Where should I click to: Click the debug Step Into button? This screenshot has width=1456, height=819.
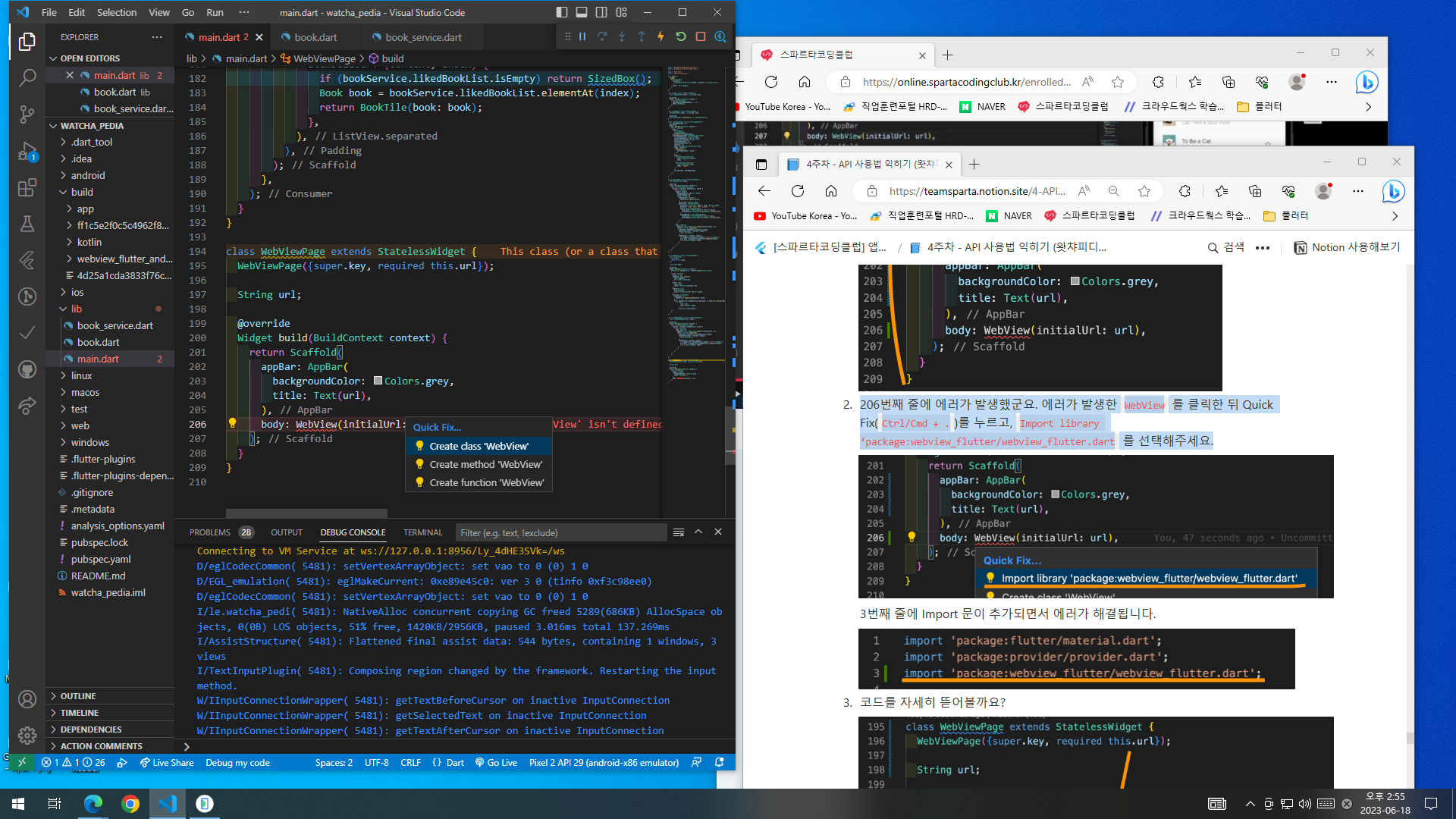(x=622, y=36)
